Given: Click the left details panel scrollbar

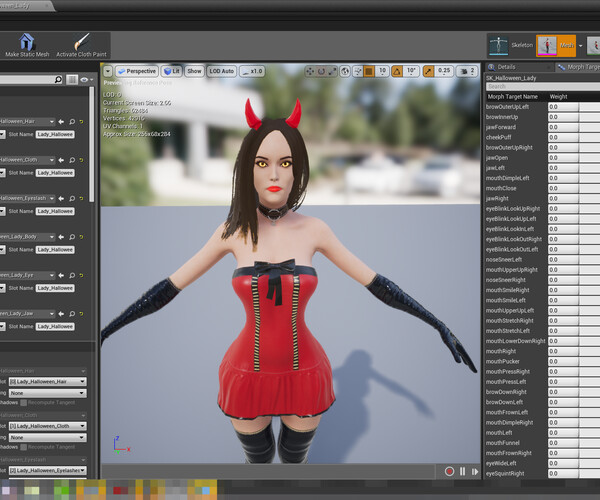Looking at the screenshot, I should point(91,144).
